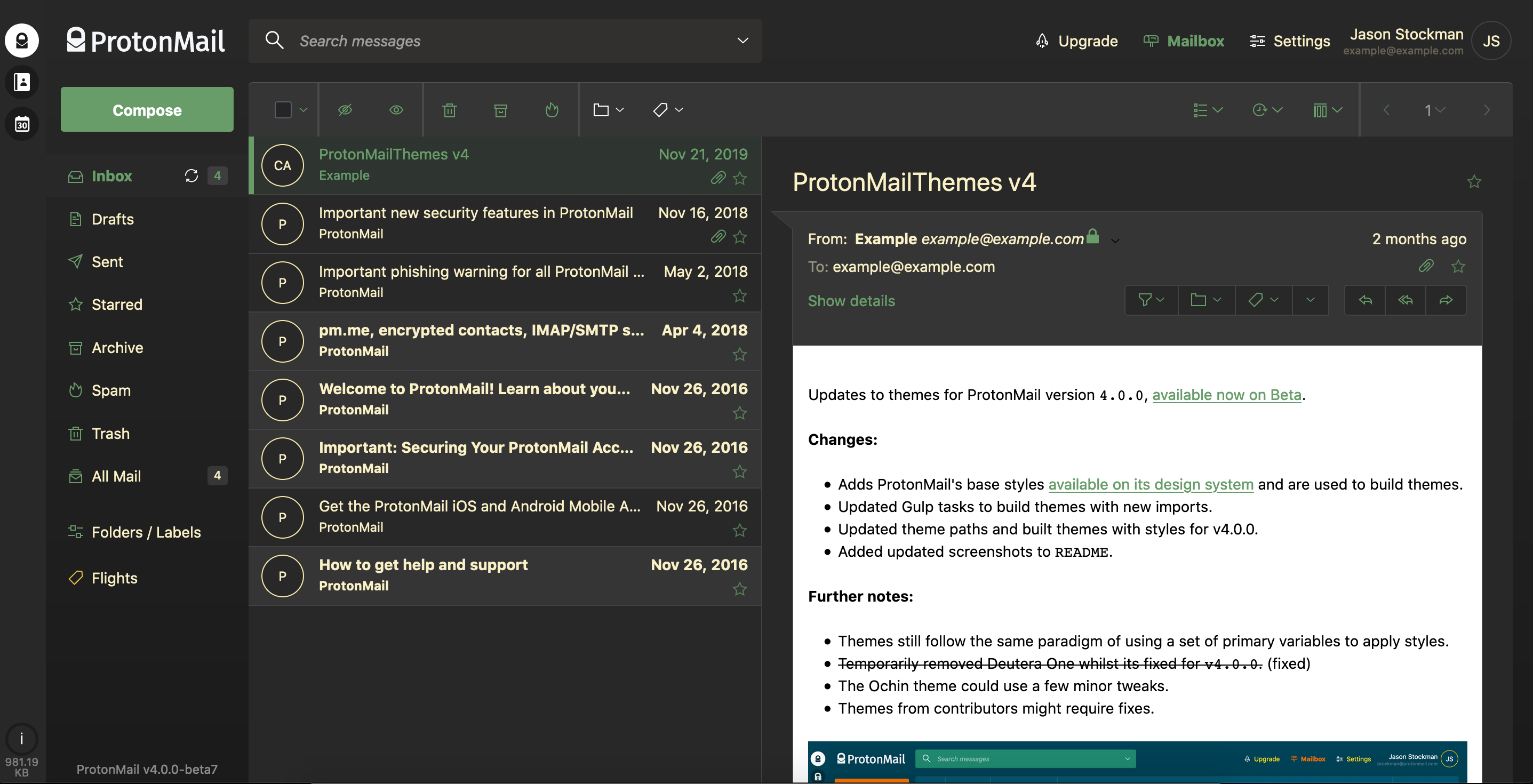Click the JS user avatar

(x=1491, y=41)
